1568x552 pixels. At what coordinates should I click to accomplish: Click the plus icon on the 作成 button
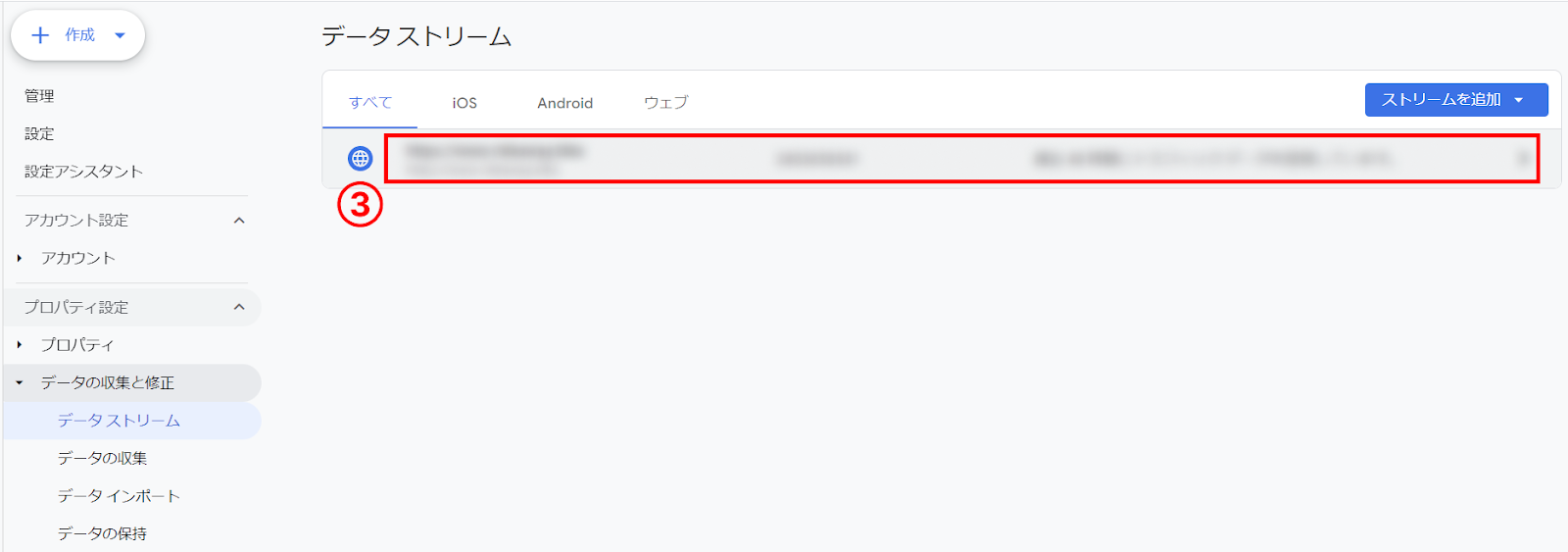[x=40, y=35]
